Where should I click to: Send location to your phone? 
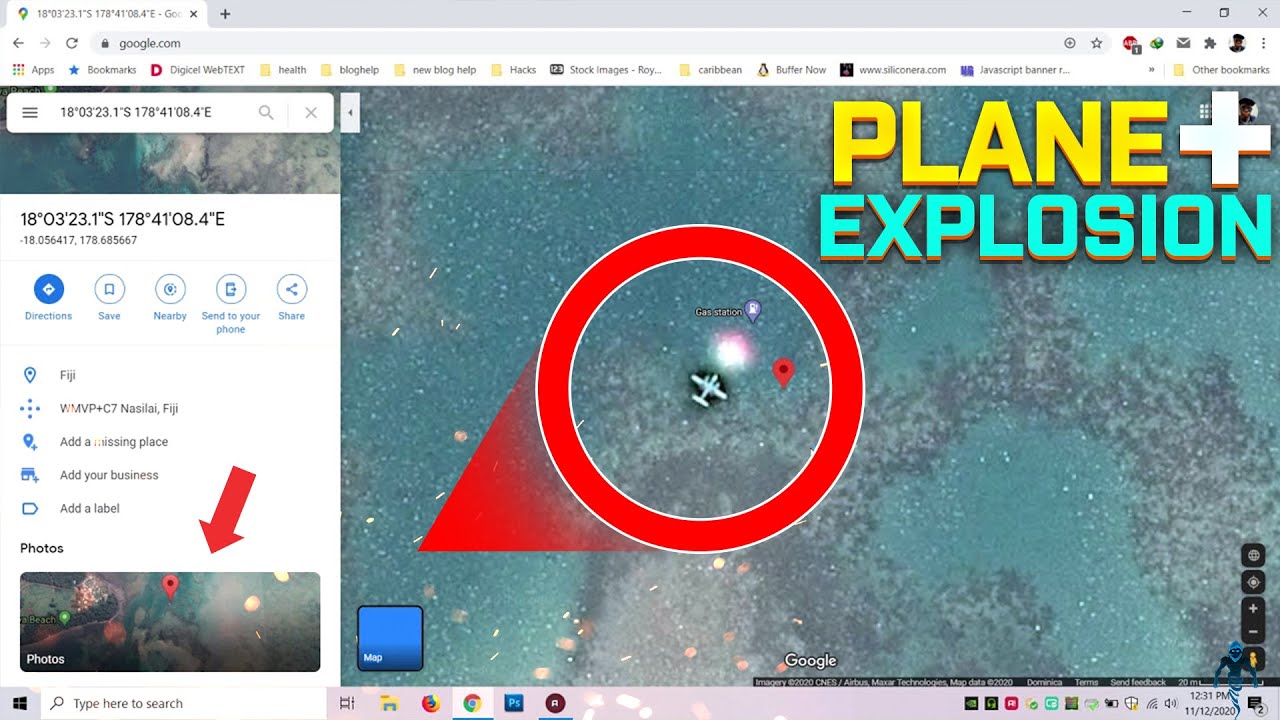point(231,304)
